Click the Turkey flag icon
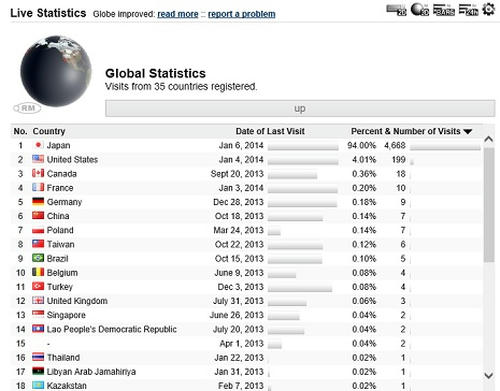The image size is (500, 391). [x=38, y=286]
